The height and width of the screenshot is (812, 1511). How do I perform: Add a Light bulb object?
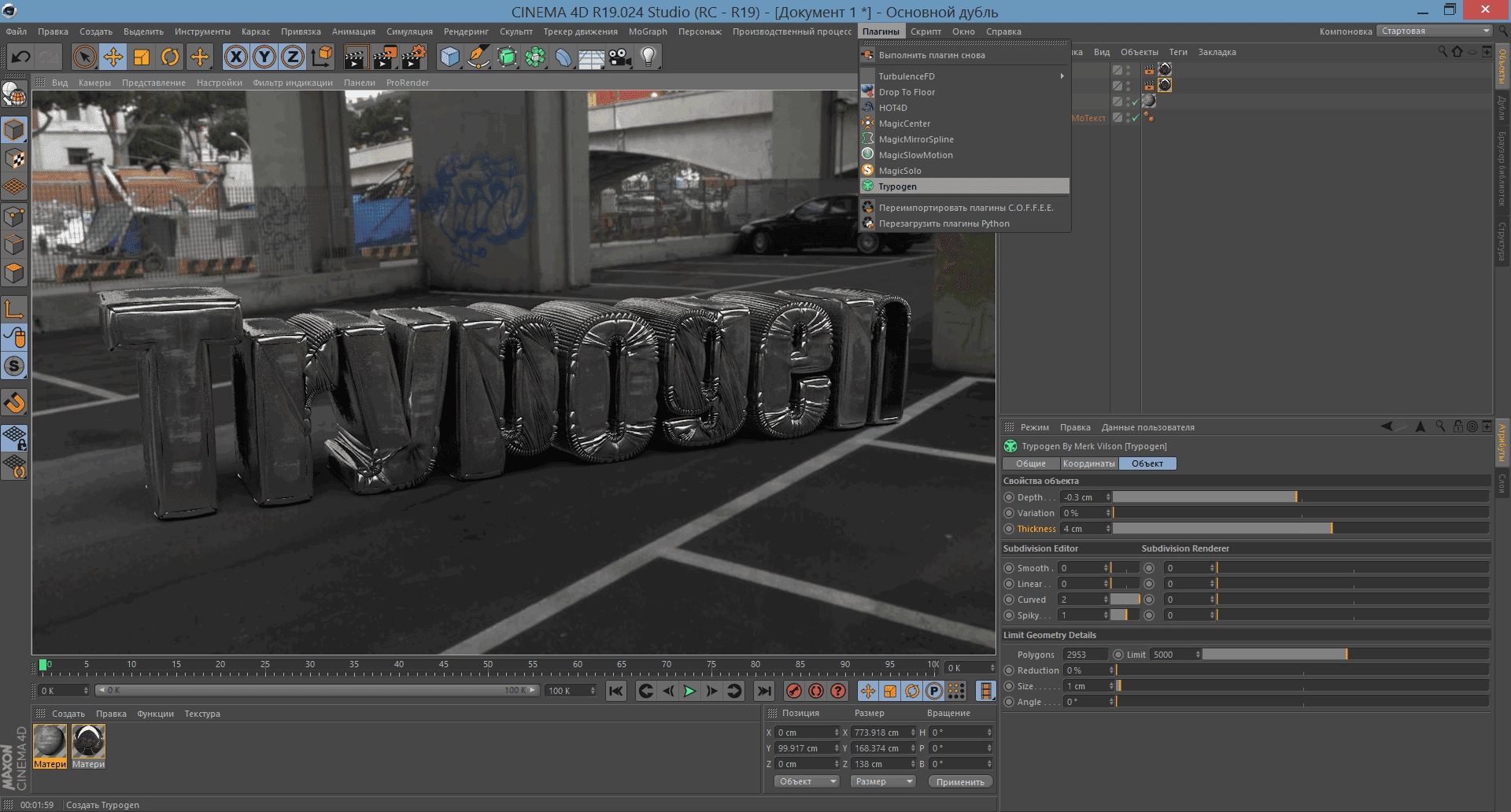click(648, 57)
